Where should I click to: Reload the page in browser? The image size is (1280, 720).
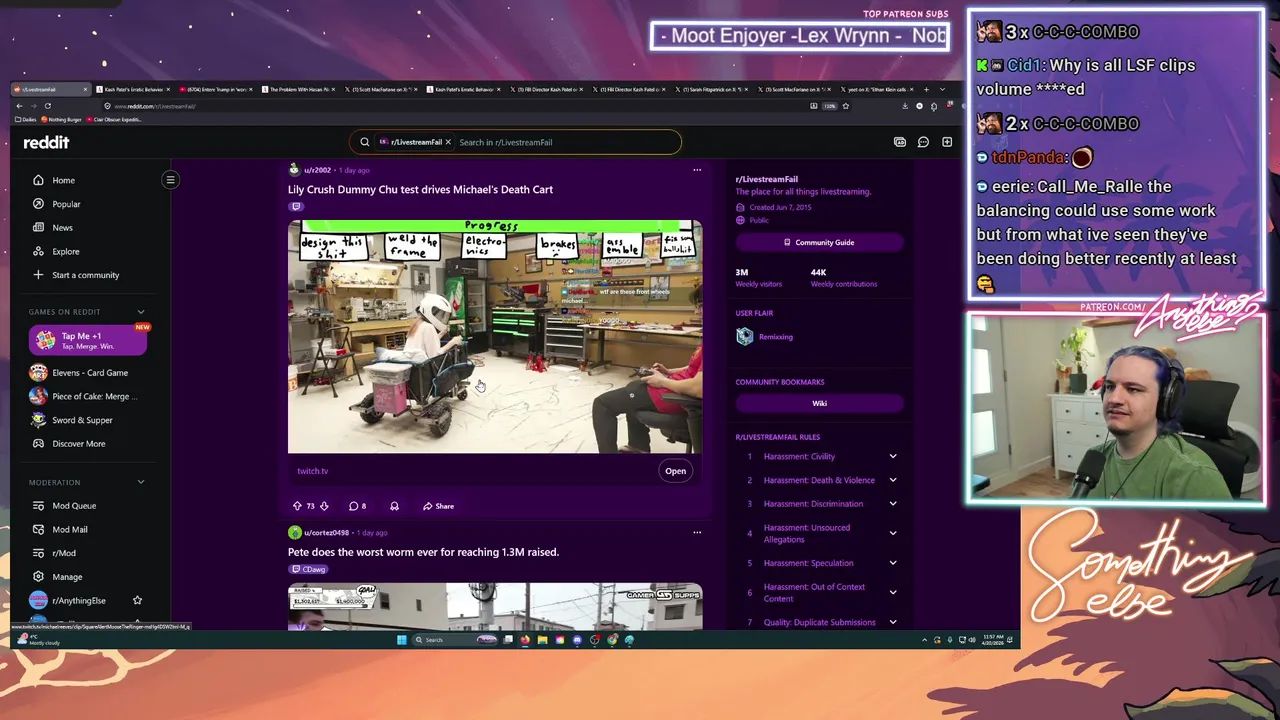coord(47,106)
